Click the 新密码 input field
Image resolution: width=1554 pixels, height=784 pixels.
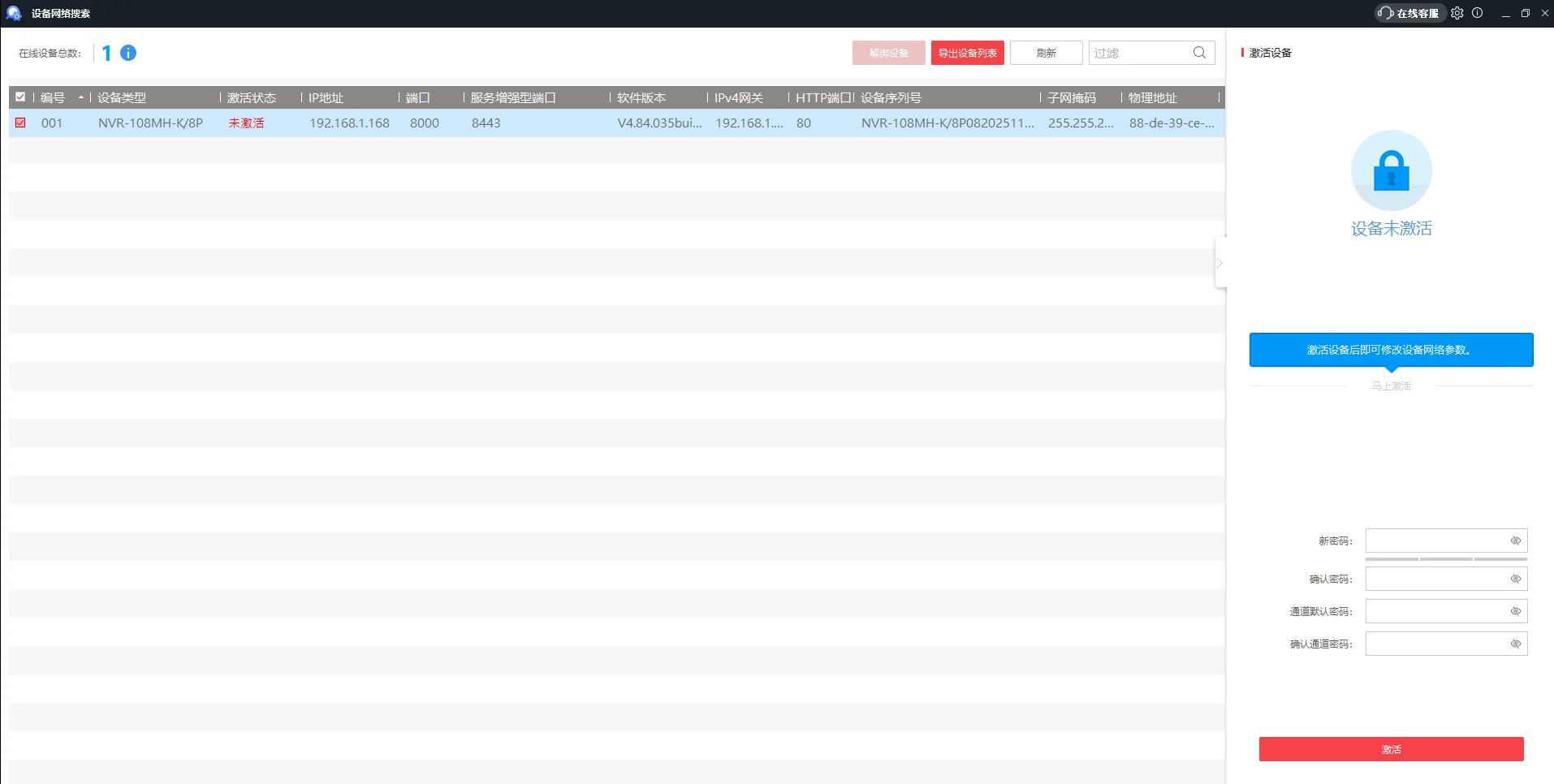(x=1435, y=541)
